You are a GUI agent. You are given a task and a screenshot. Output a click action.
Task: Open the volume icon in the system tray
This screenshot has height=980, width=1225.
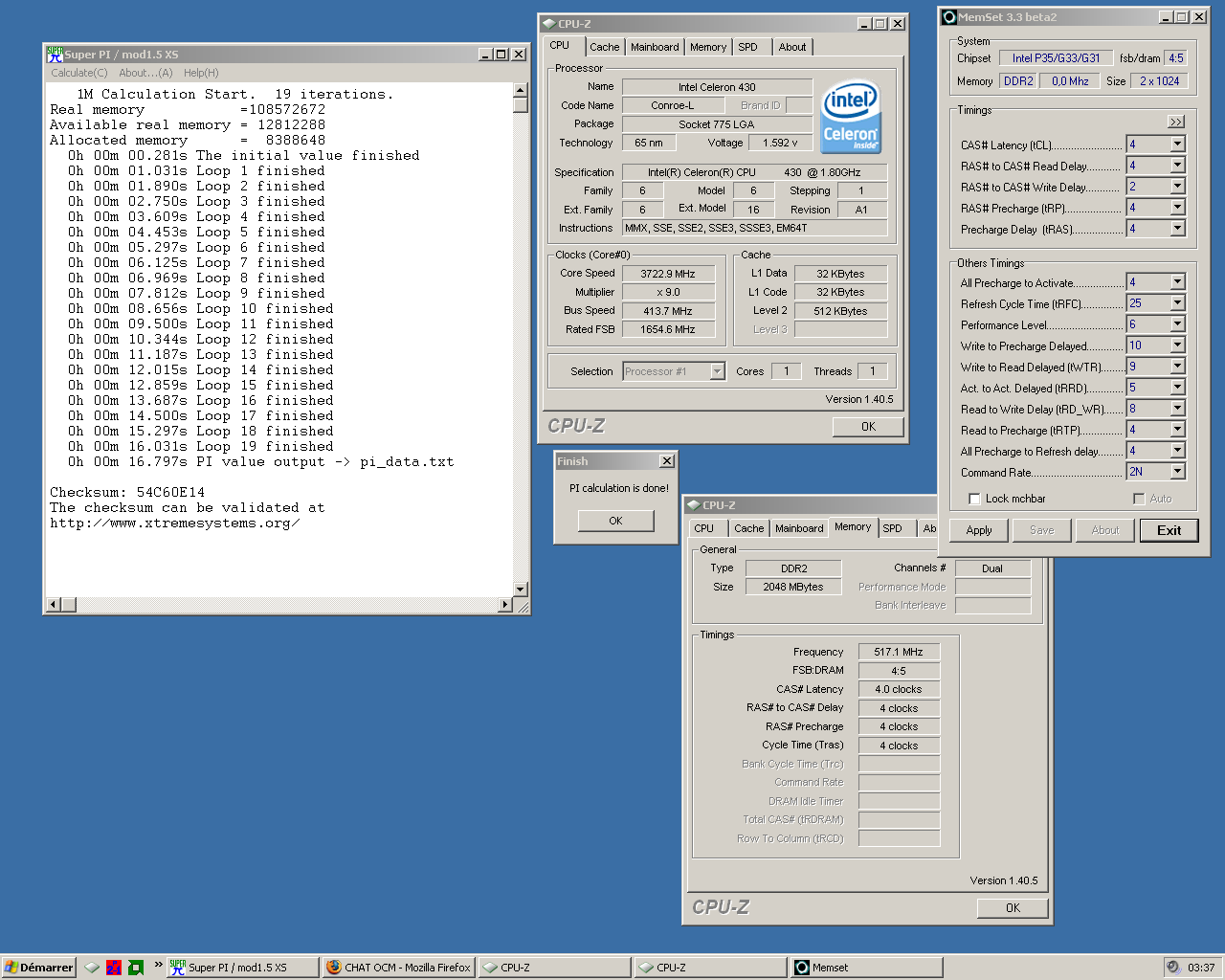(1173, 968)
